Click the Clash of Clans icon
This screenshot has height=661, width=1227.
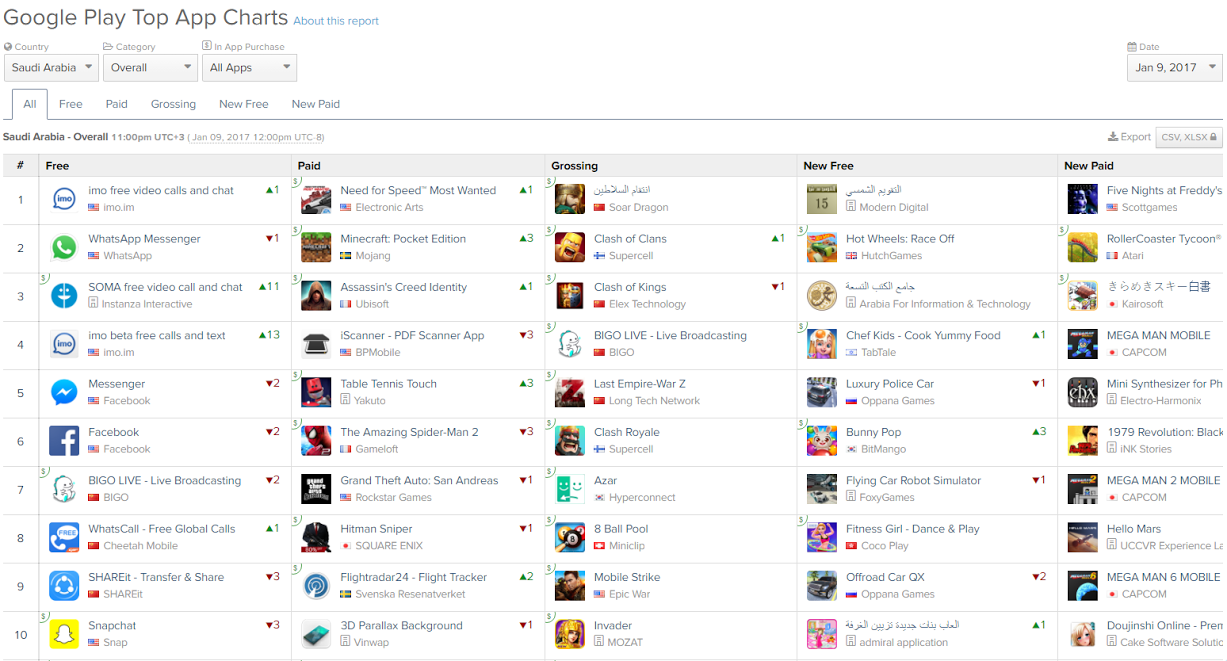pos(570,247)
